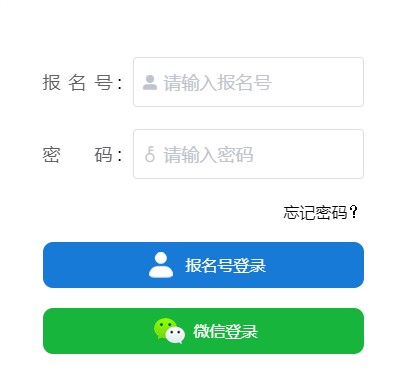Focus the 请输入密码 password field

tap(248, 154)
